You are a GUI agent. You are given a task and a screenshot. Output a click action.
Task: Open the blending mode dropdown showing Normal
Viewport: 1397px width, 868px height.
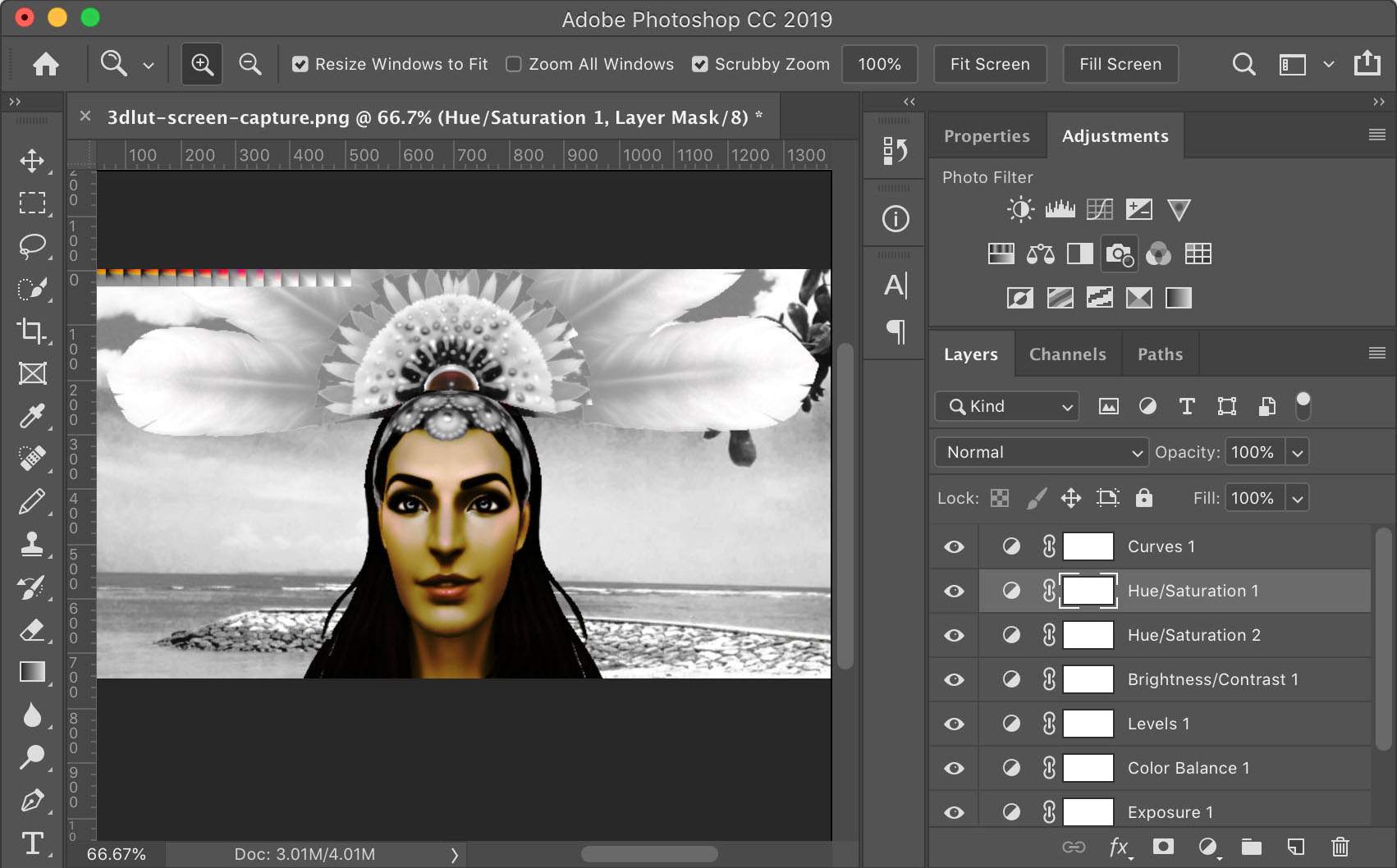coord(1041,452)
